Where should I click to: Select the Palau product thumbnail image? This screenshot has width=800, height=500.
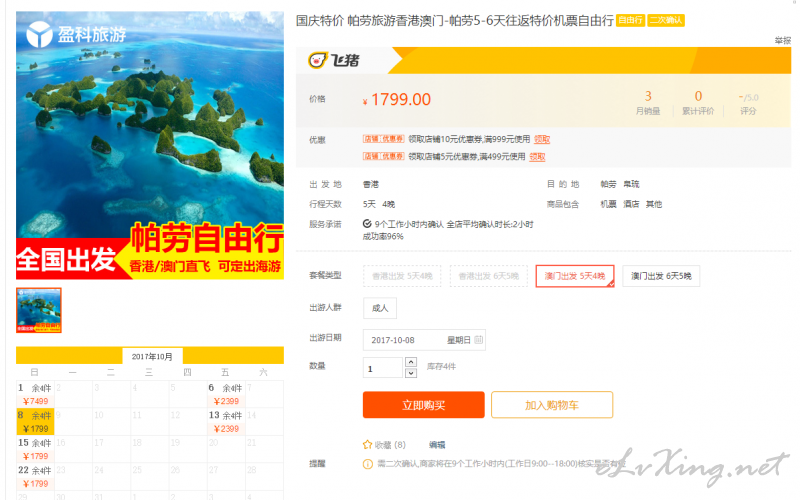(x=39, y=310)
